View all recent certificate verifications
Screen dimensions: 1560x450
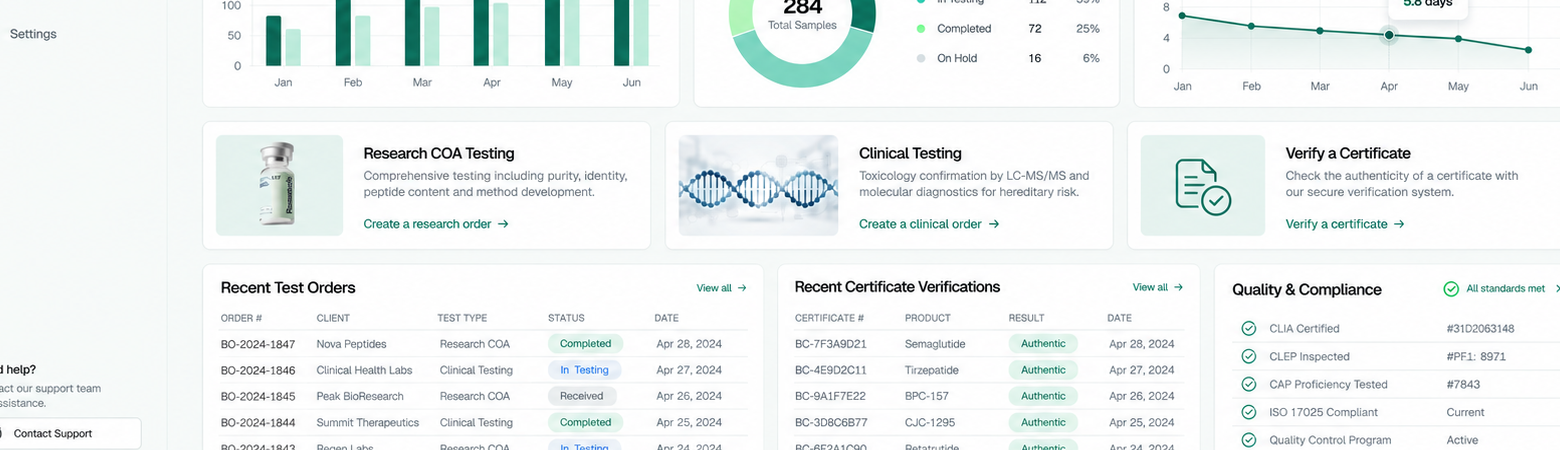coord(1157,287)
